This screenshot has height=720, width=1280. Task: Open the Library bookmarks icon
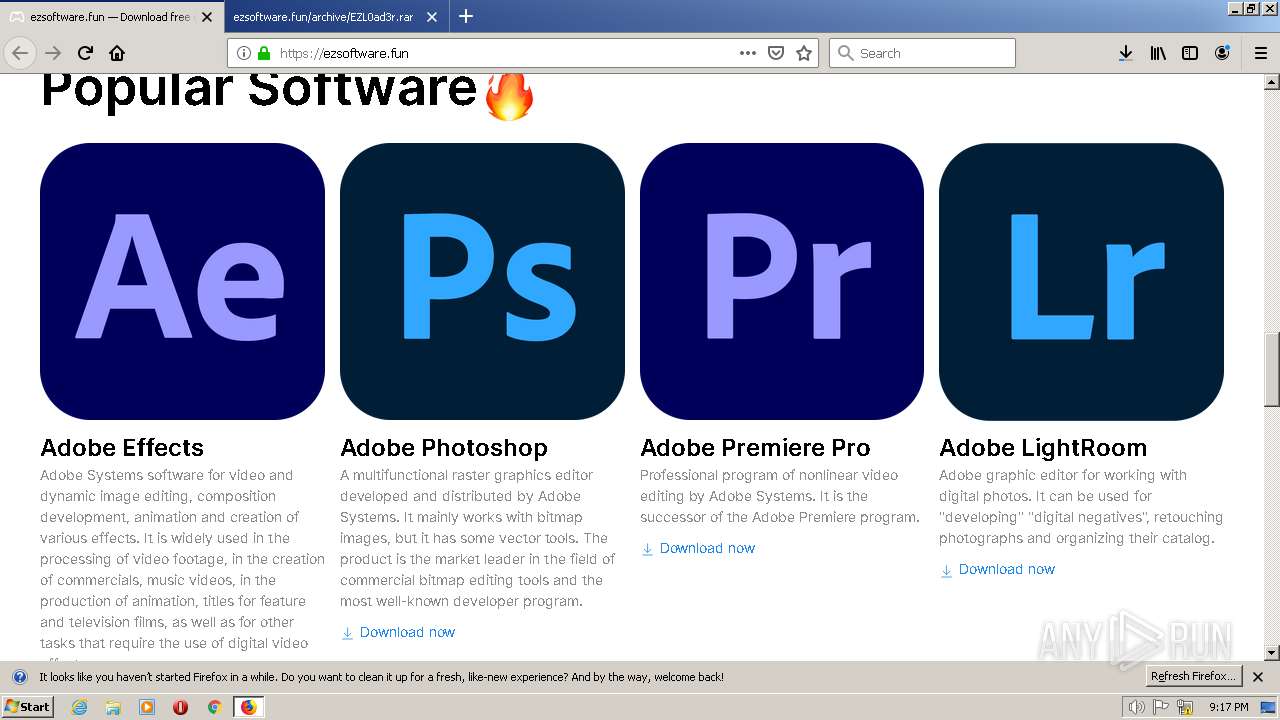[1158, 53]
